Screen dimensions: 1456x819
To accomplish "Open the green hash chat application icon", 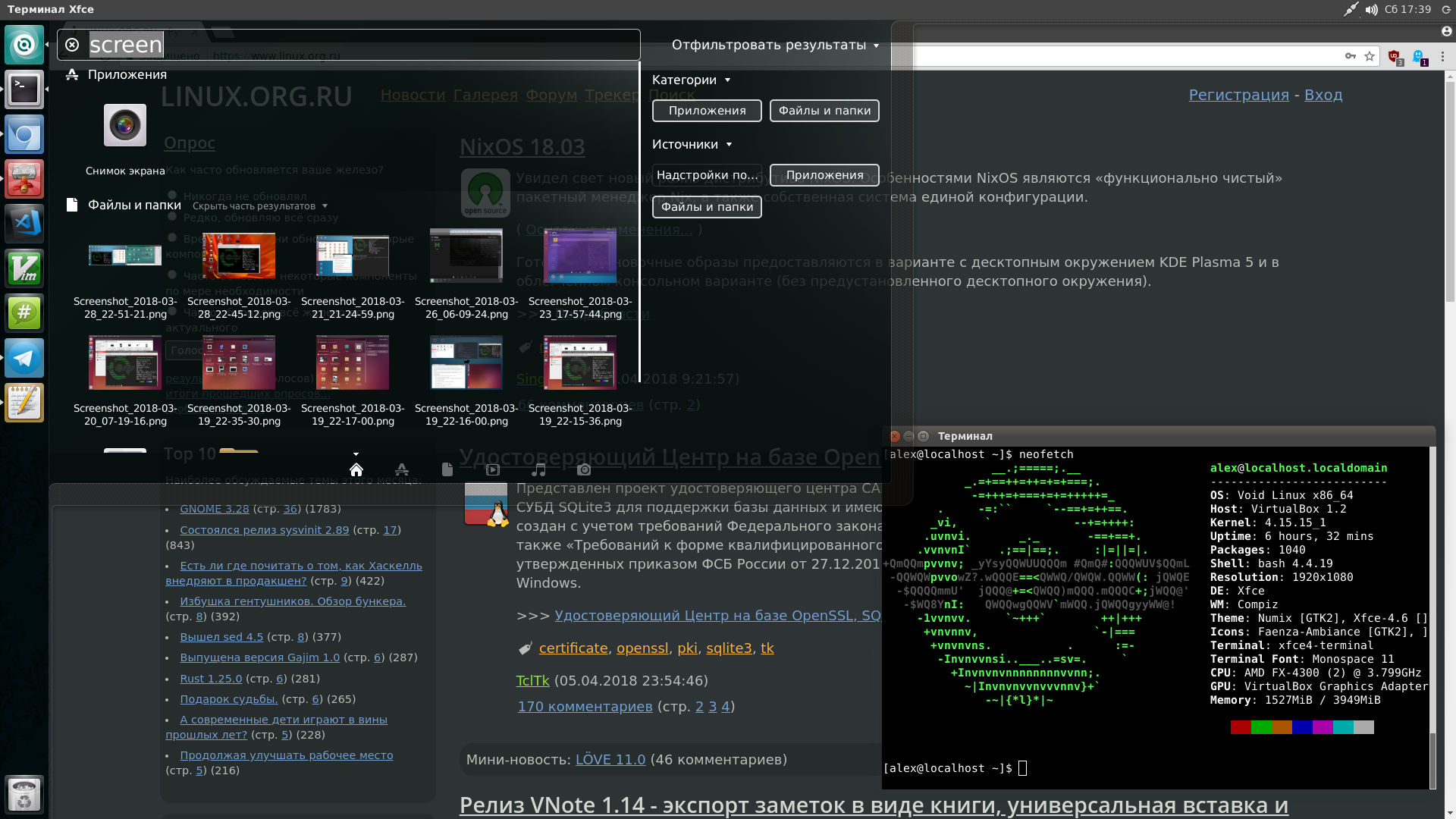I will point(24,313).
